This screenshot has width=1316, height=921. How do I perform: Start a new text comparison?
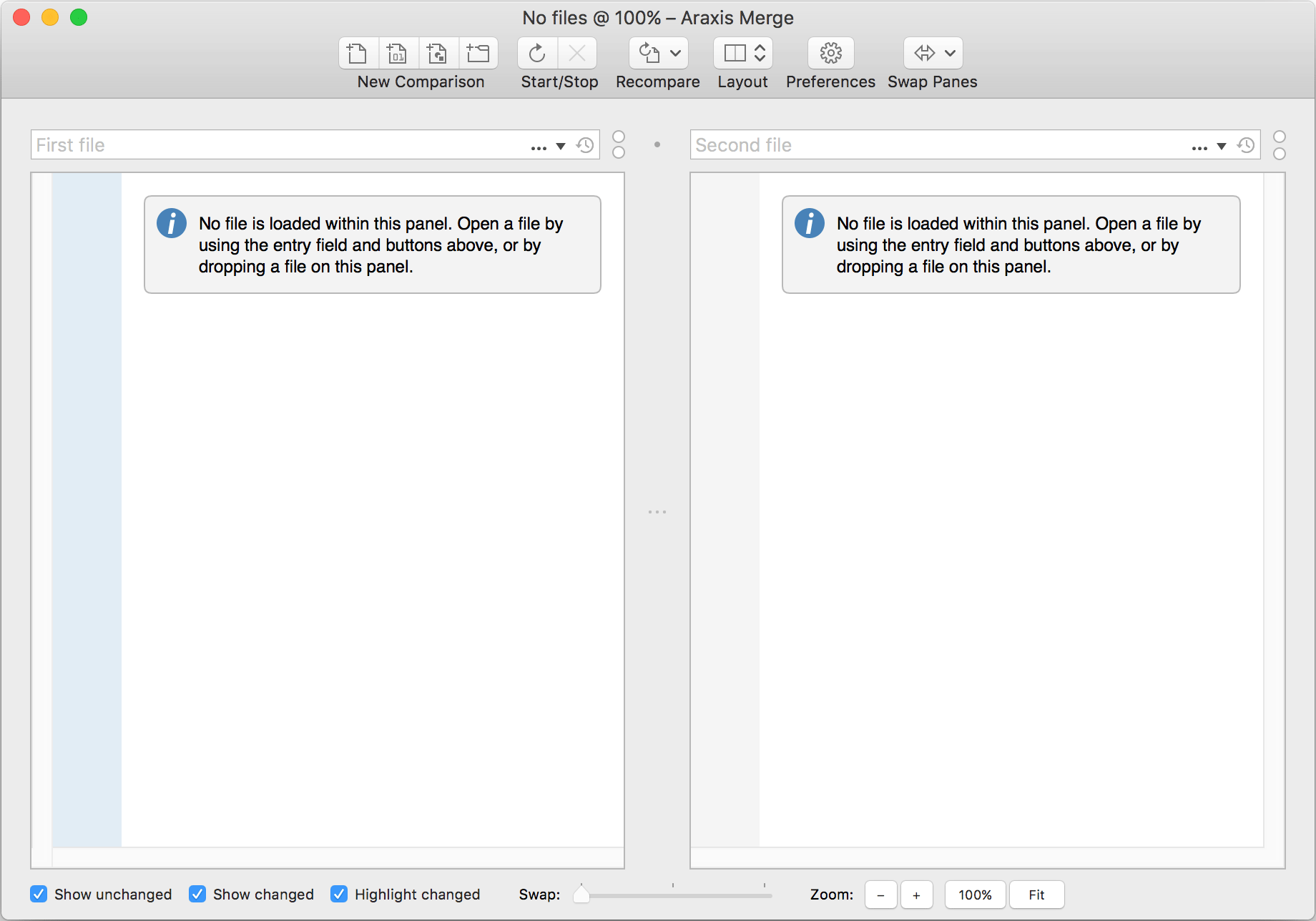(357, 54)
